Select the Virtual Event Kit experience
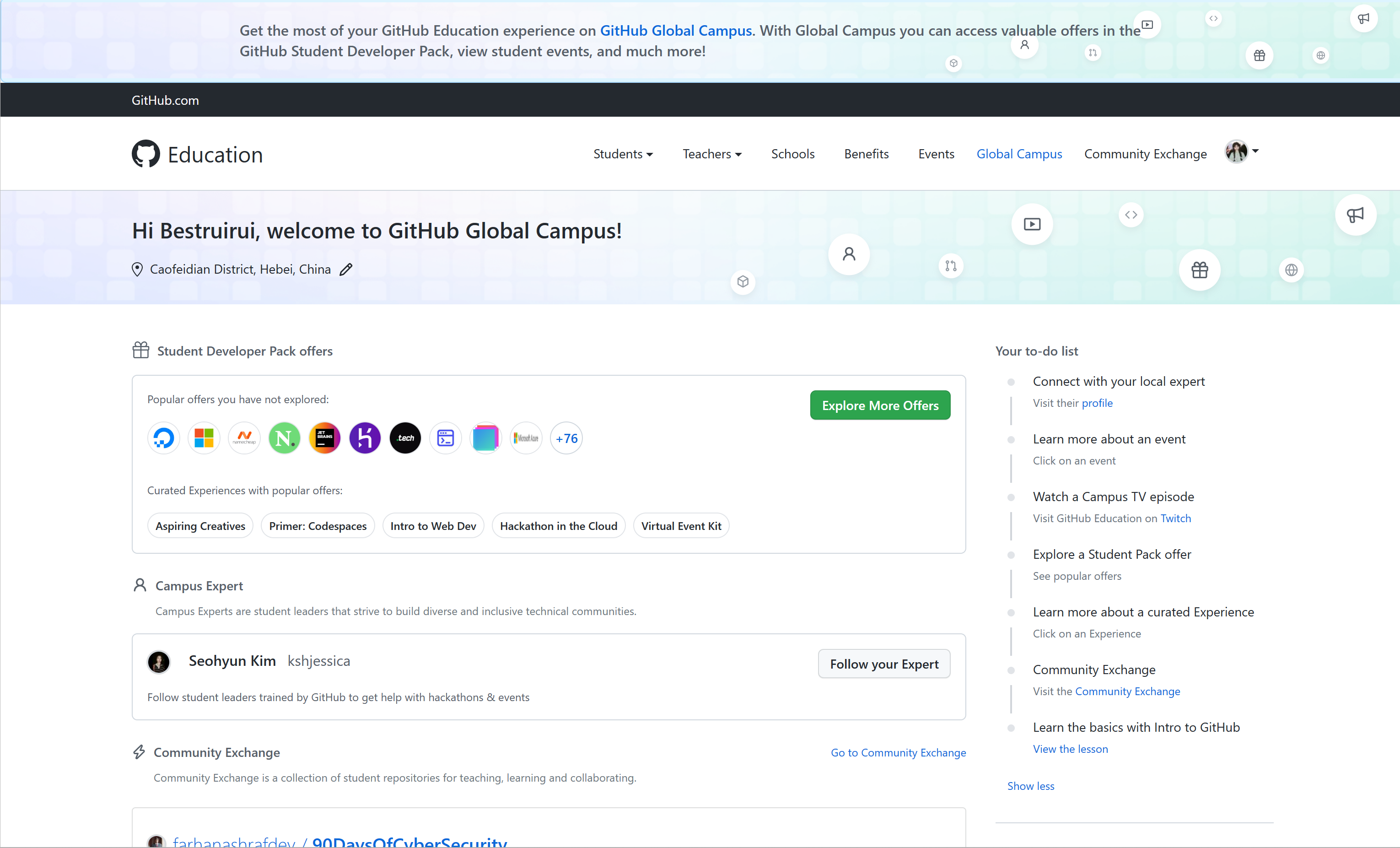The width and height of the screenshot is (1400, 848). coord(681,526)
